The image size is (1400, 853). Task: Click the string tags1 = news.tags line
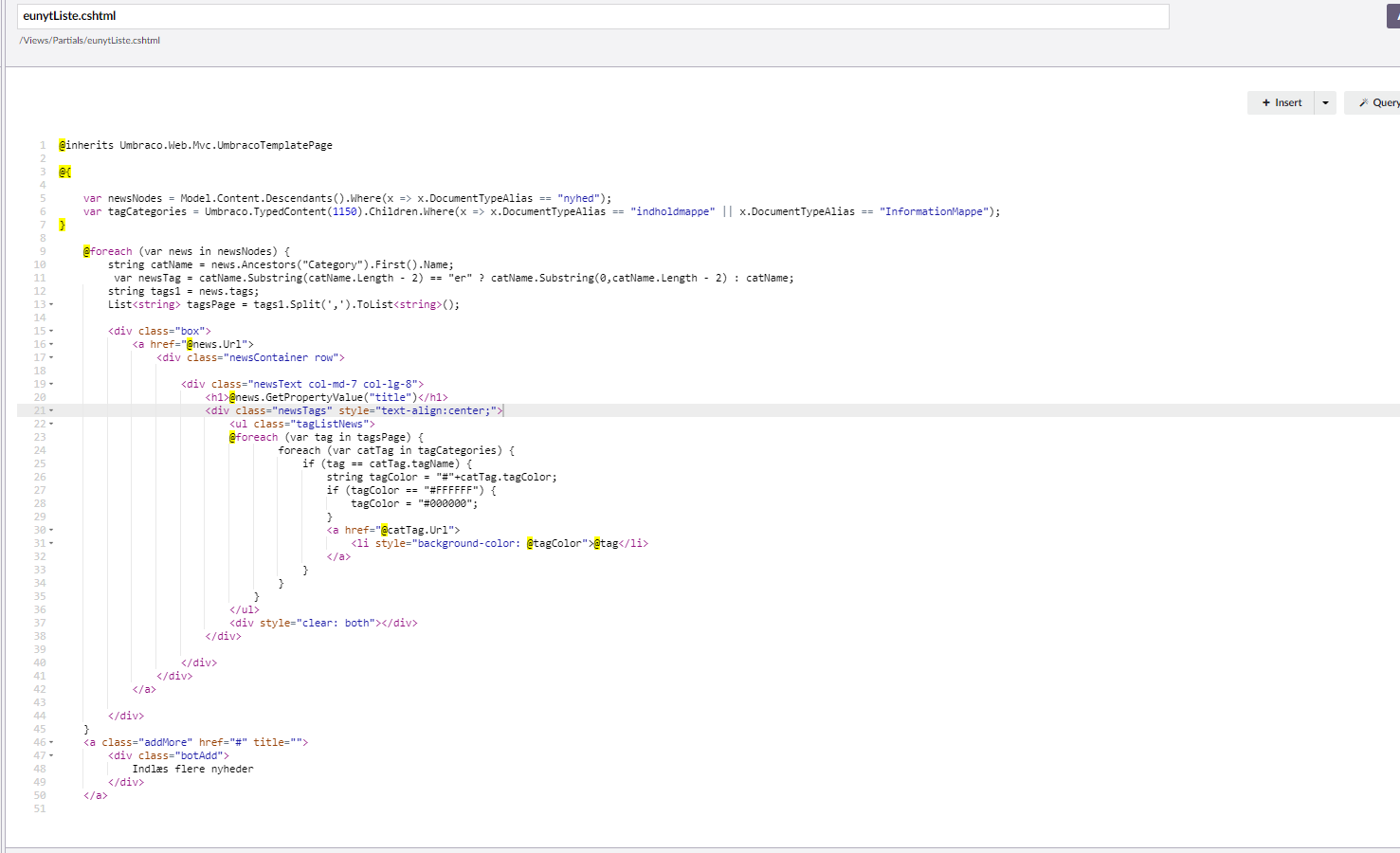pyautogui.click(x=183, y=291)
